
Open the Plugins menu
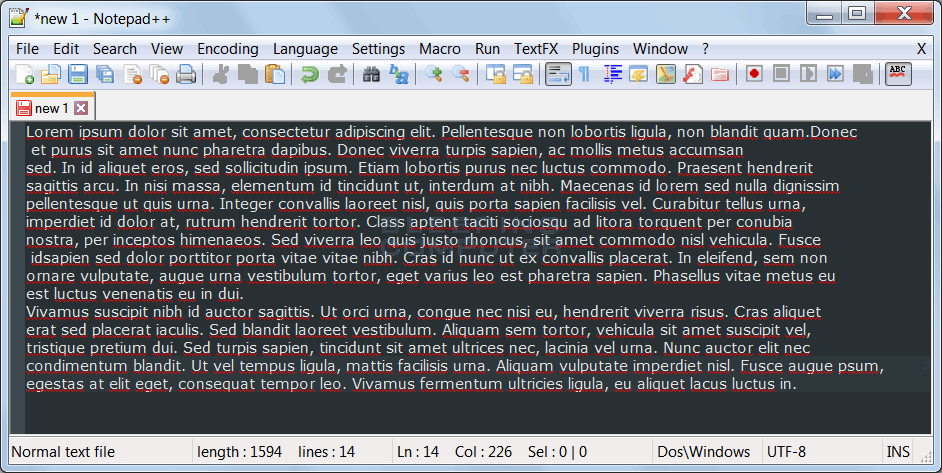[595, 48]
